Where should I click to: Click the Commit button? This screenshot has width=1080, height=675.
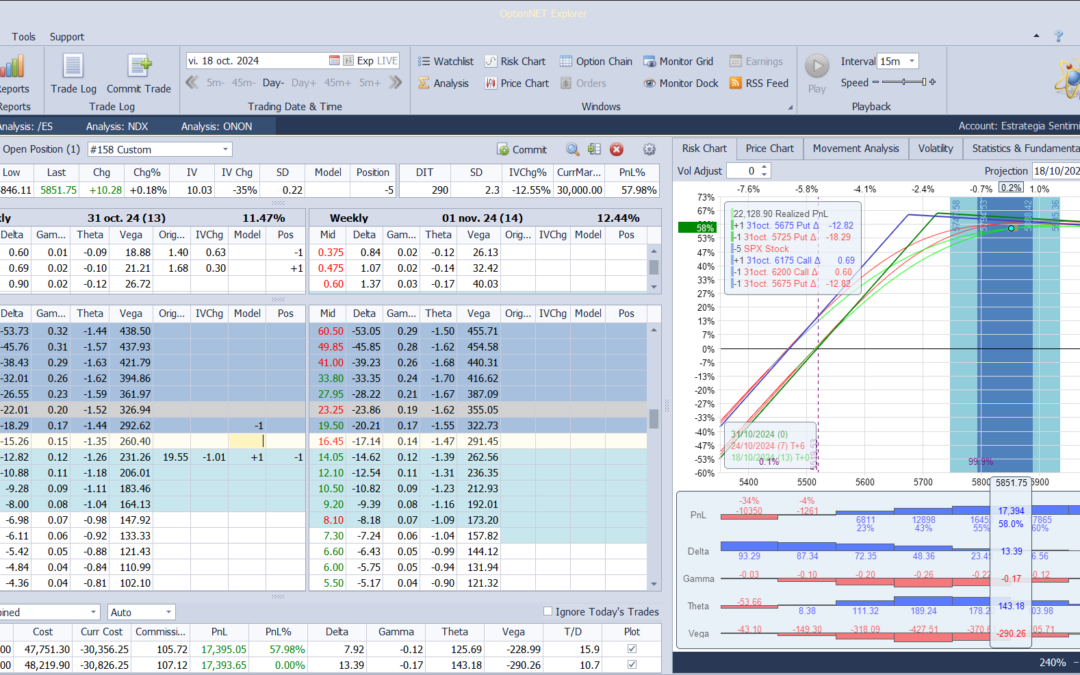tap(522, 149)
